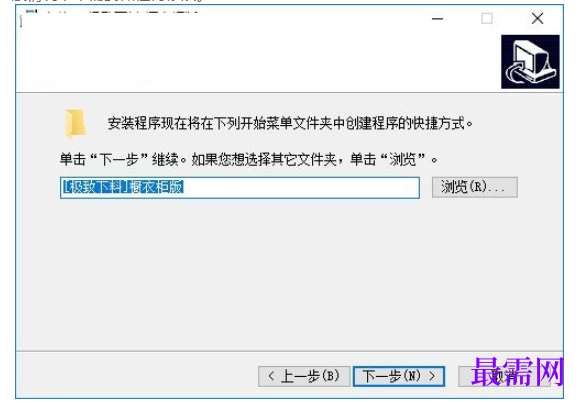Click the yellow folder icon
The image size is (583, 403).
coord(75,123)
